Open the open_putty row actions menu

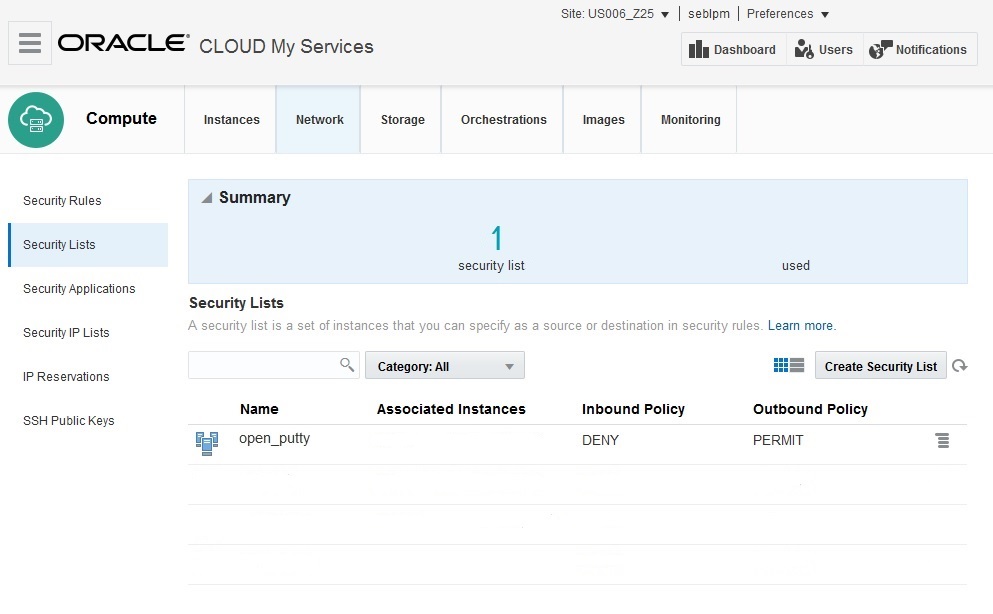[x=942, y=440]
